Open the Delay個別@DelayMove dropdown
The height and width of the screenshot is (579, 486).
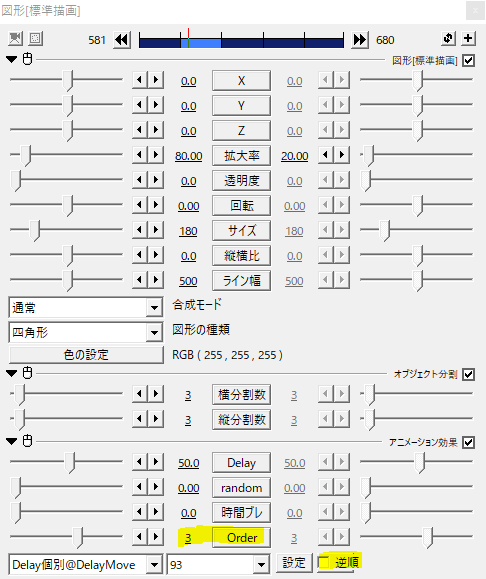tap(85, 565)
